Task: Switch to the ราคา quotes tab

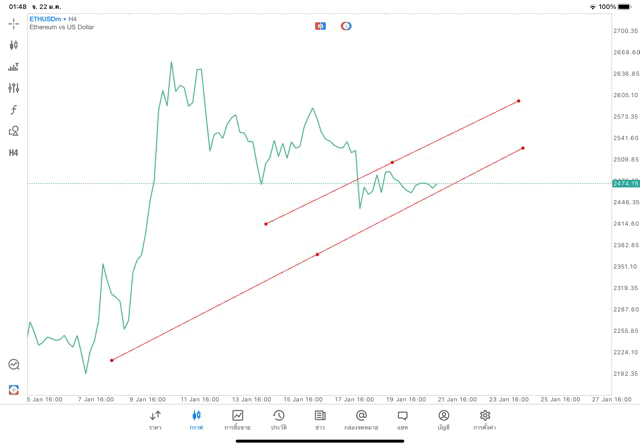Action: [x=155, y=419]
